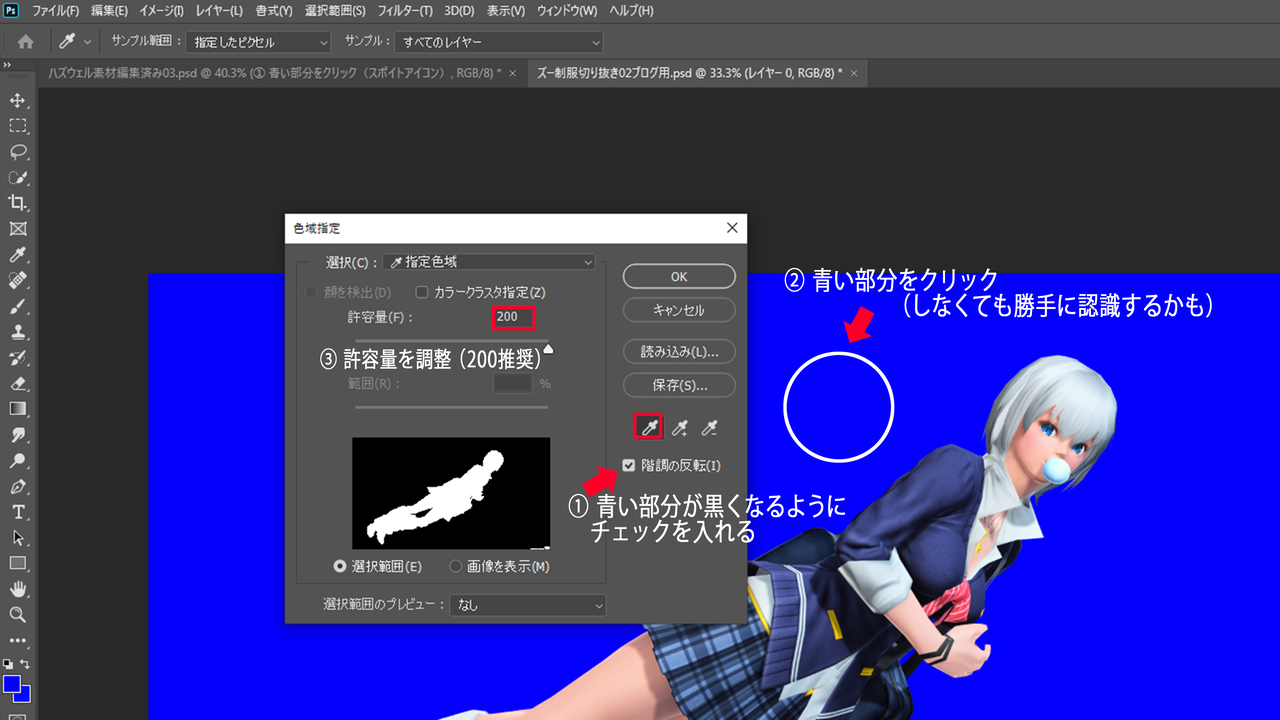Select the Brush tool
Image resolution: width=1280 pixels, height=720 pixels.
(x=18, y=306)
